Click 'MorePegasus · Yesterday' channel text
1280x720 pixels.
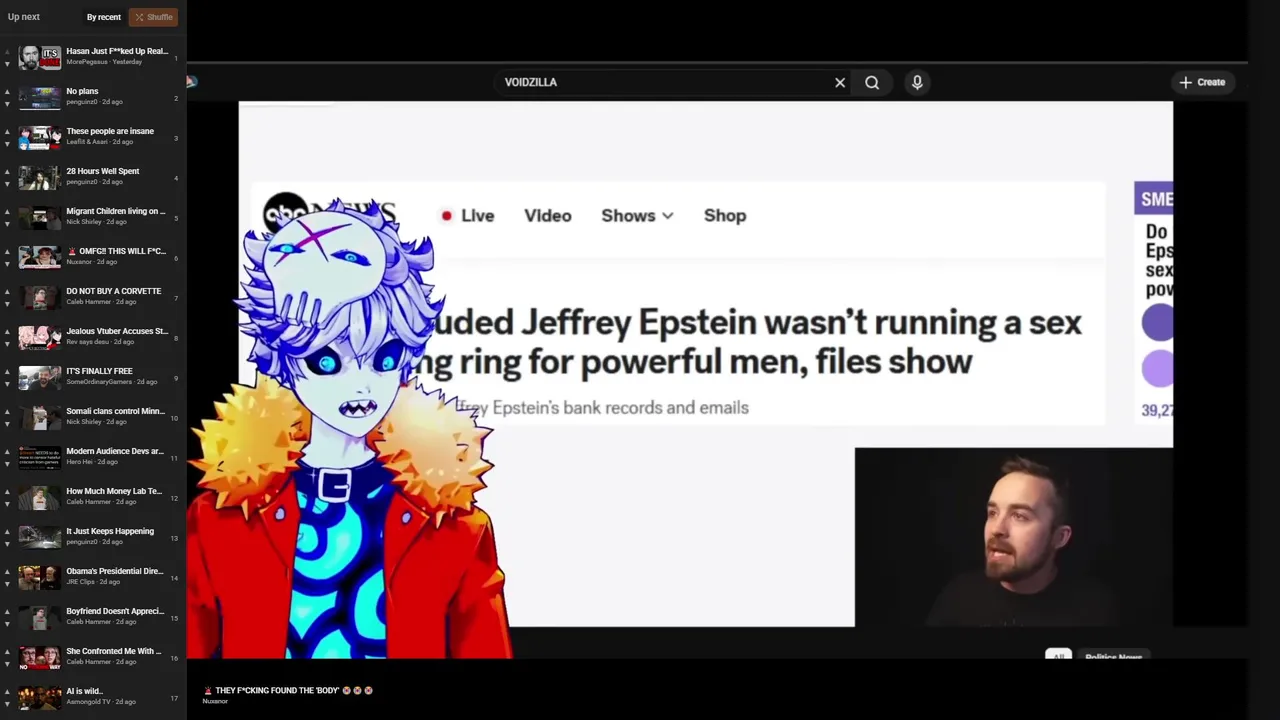(x=104, y=62)
